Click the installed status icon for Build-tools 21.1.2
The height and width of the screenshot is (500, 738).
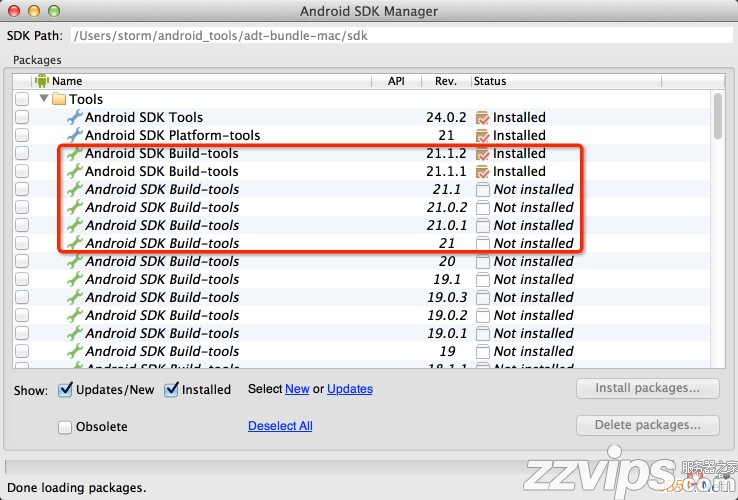pyautogui.click(x=482, y=153)
